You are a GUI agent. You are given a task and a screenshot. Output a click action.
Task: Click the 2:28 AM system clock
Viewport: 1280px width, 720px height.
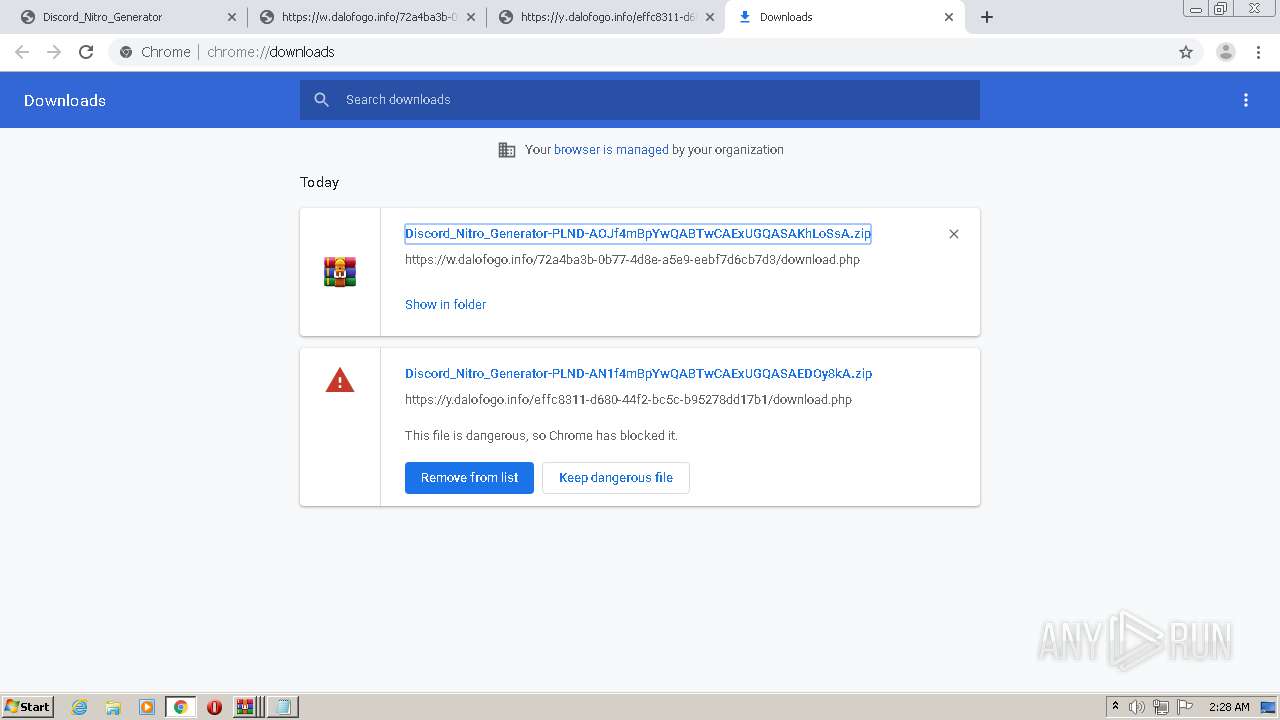[1229, 707]
